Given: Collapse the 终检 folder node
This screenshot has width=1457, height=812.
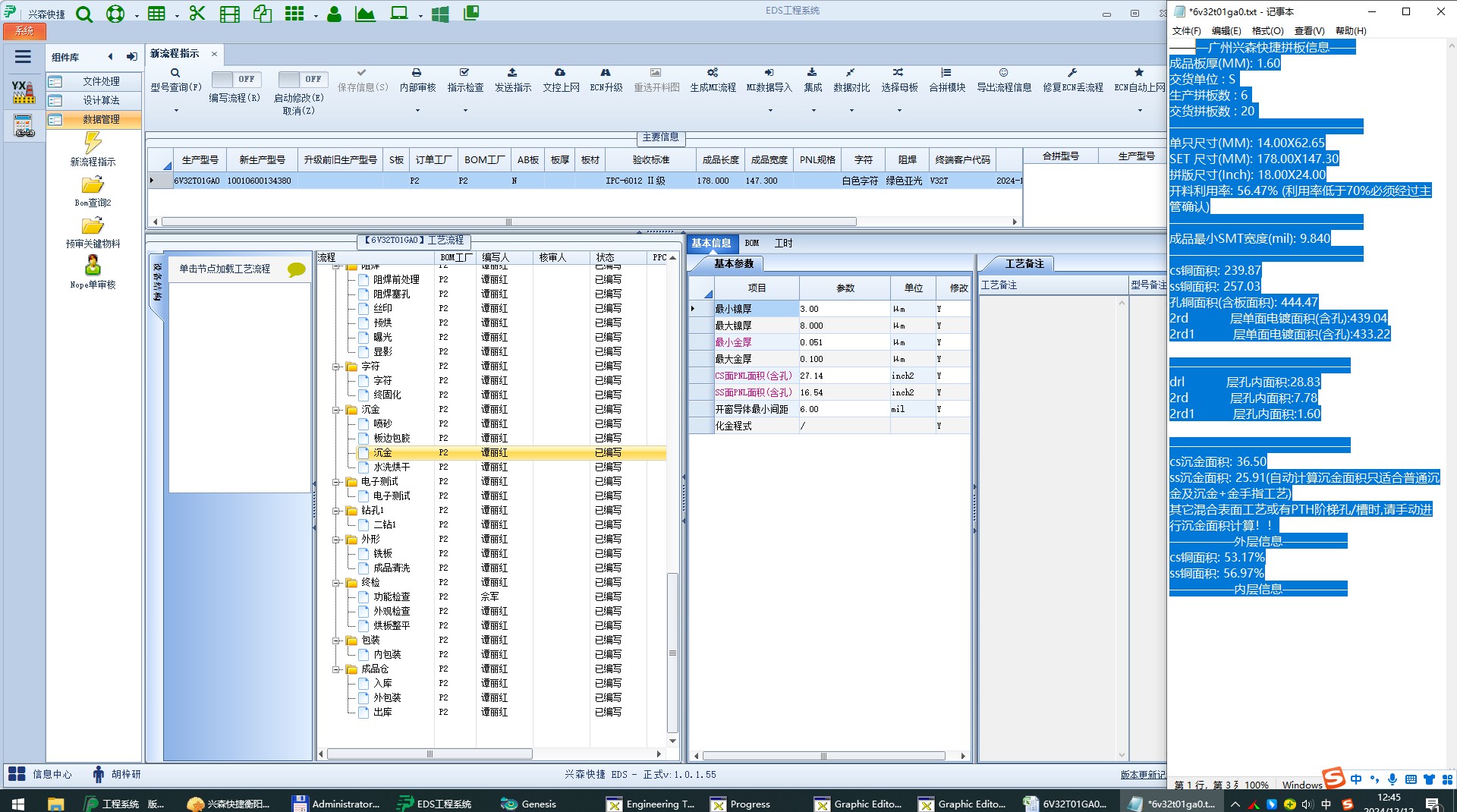Looking at the screenshot, I should (x=336, y=583).
